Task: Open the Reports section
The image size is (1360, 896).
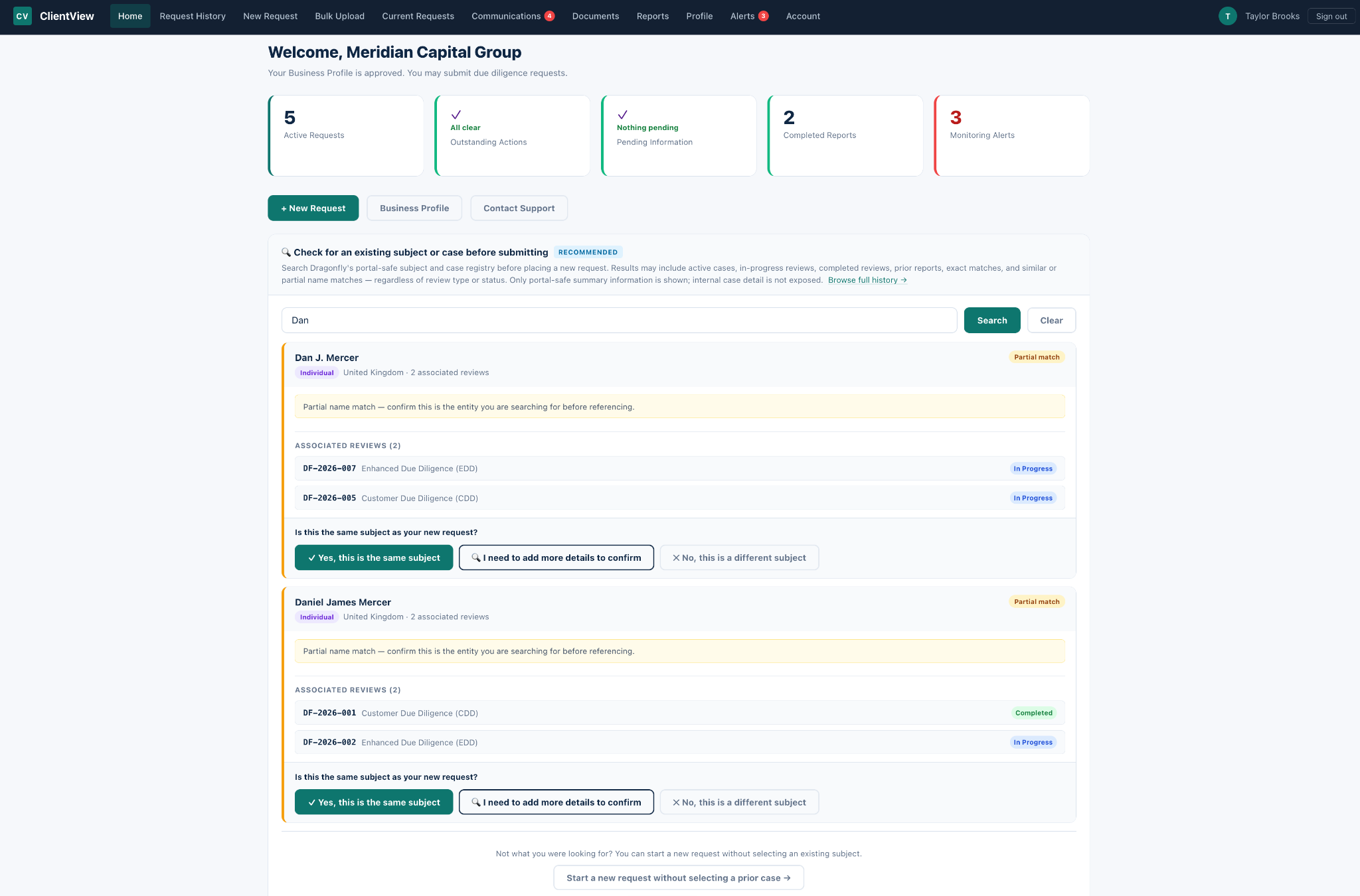Action: 653,16
